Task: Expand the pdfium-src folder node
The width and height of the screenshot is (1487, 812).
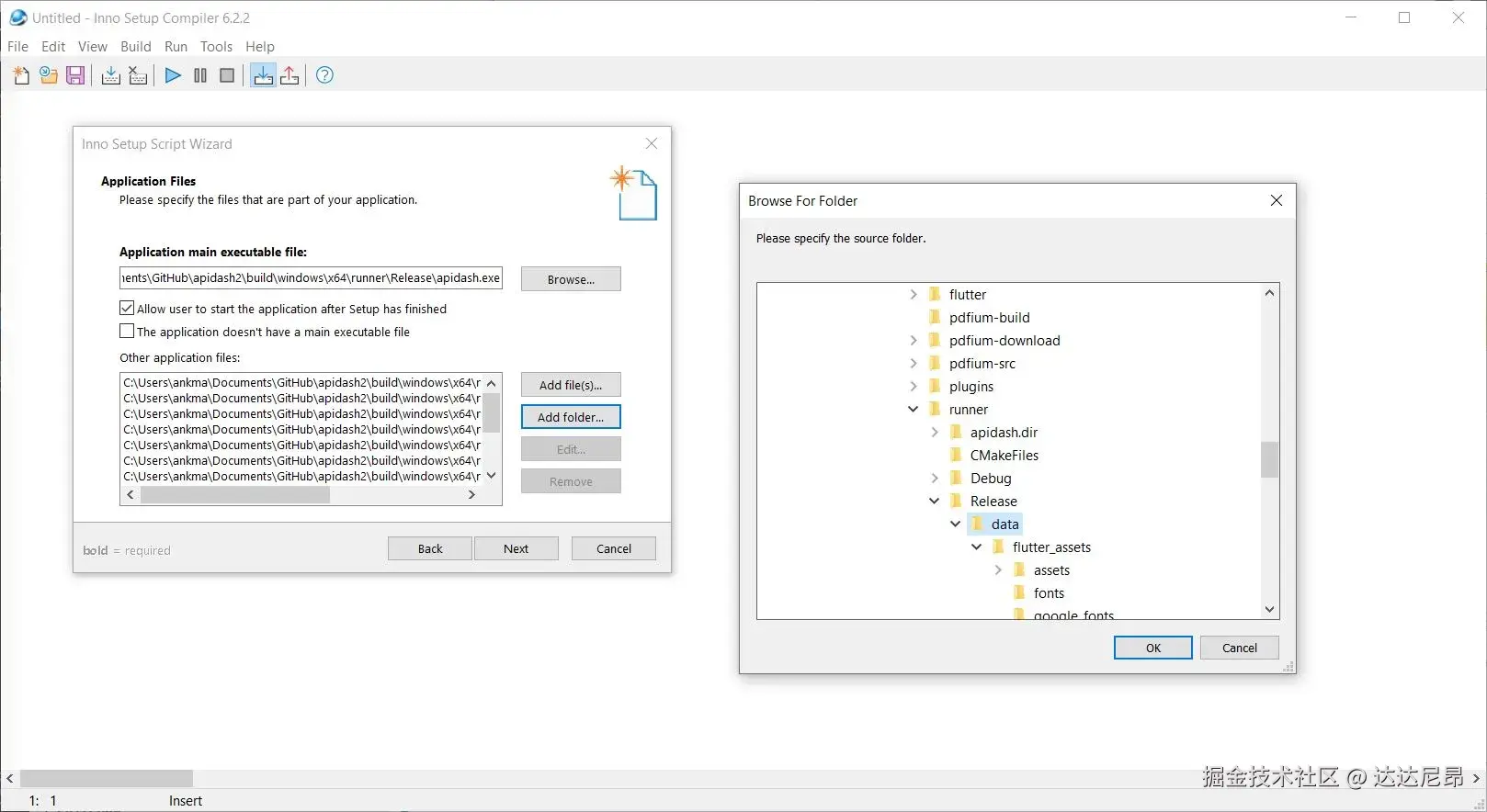Action: pyautogui.click(x=913, y=363)
